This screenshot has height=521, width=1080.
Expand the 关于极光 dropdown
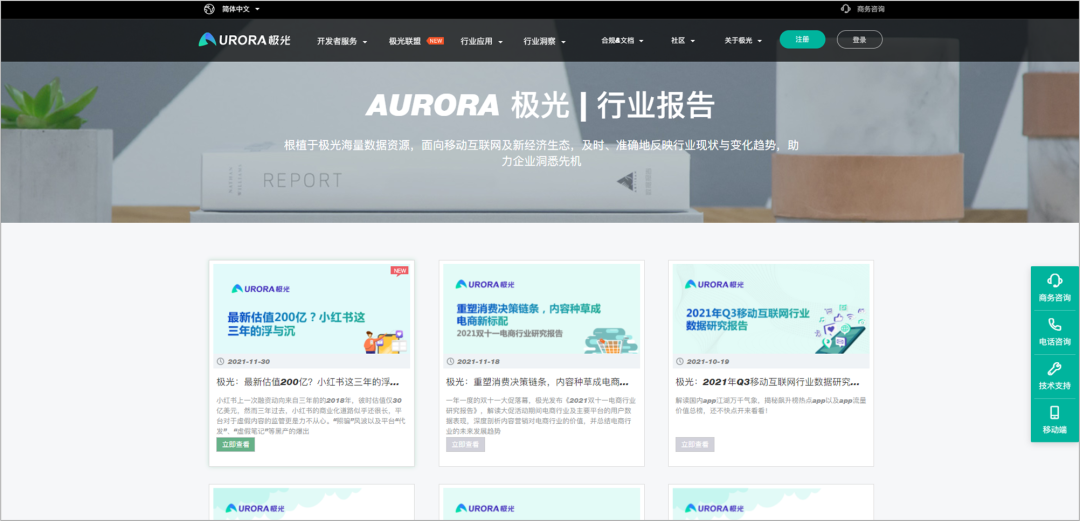pos(743,41)
